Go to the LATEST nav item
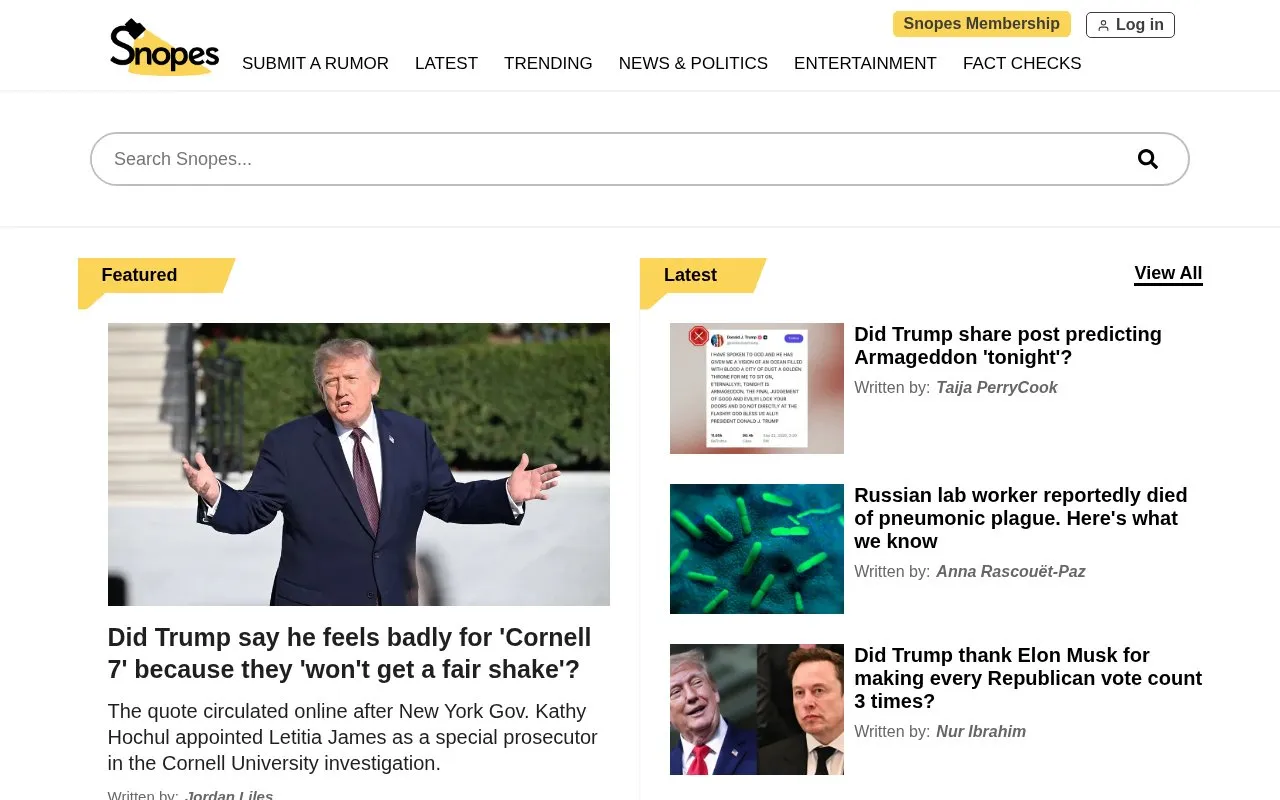 (x=446, y=63)
